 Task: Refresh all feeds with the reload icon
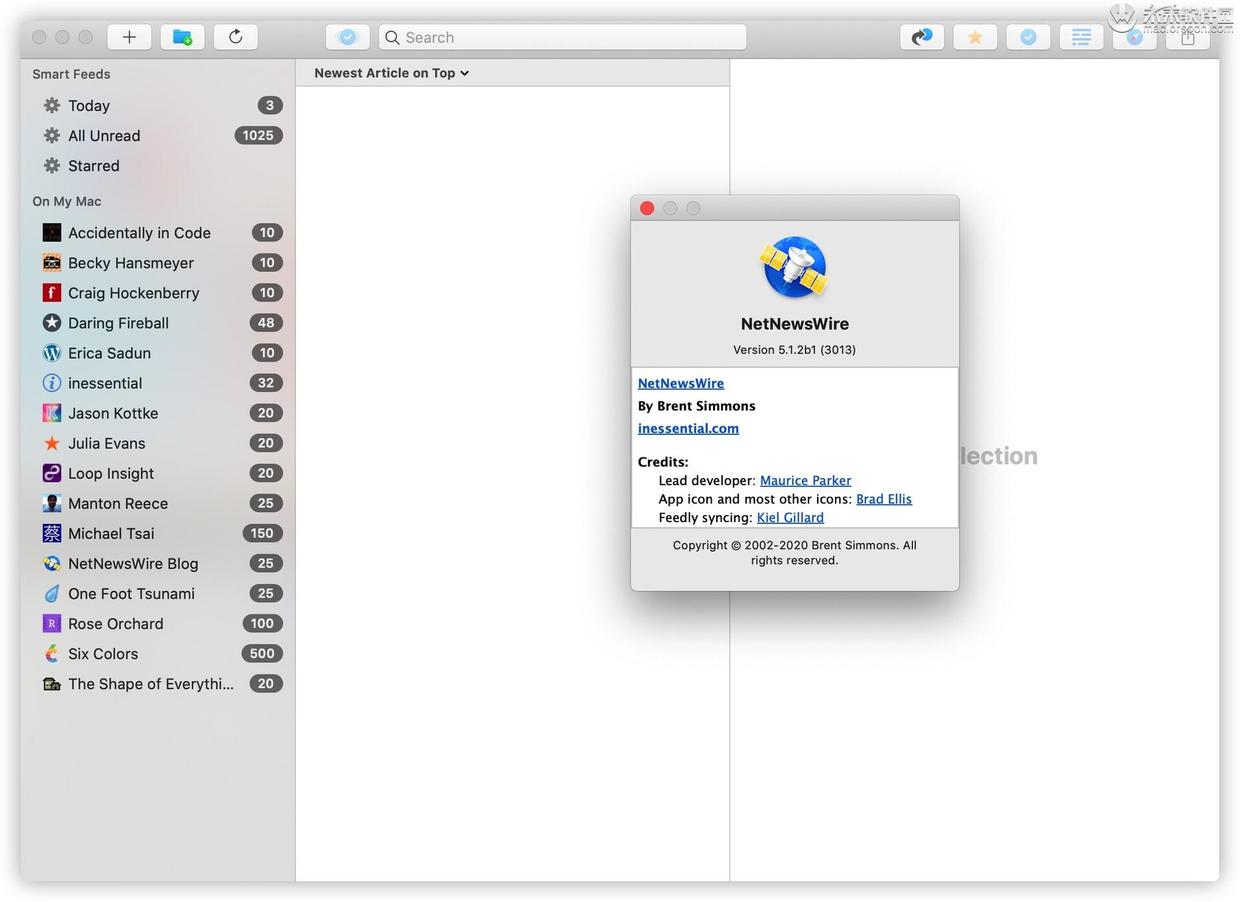[235, 37]
